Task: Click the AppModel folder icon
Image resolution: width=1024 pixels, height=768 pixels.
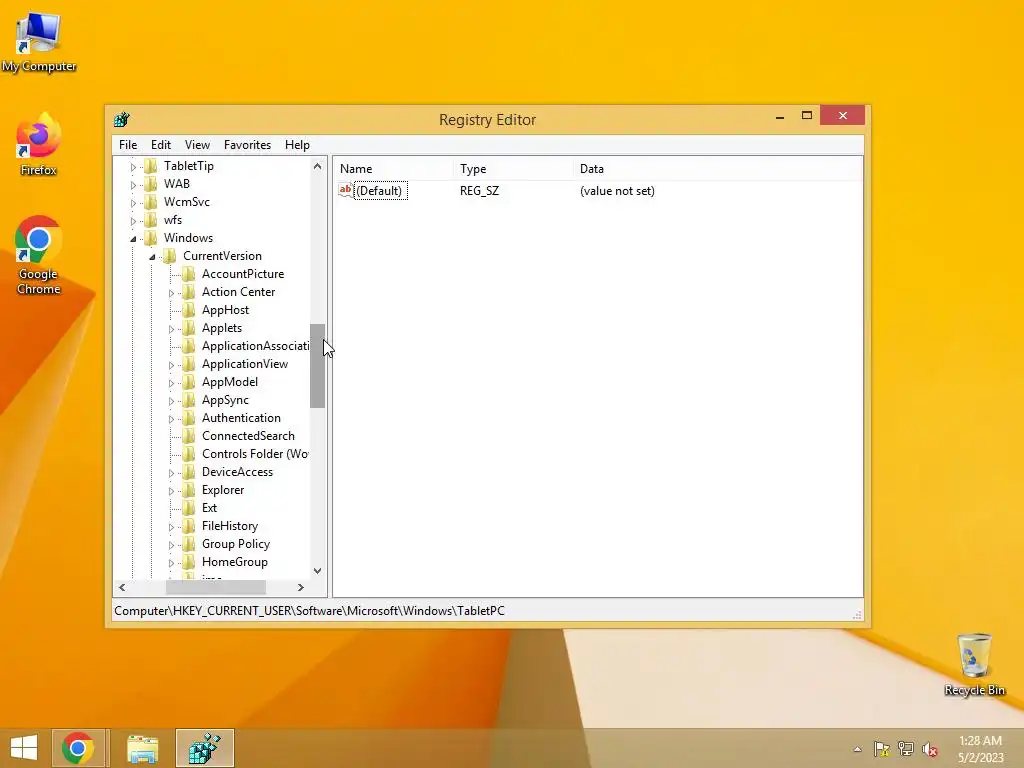Action: pos(189,382)
